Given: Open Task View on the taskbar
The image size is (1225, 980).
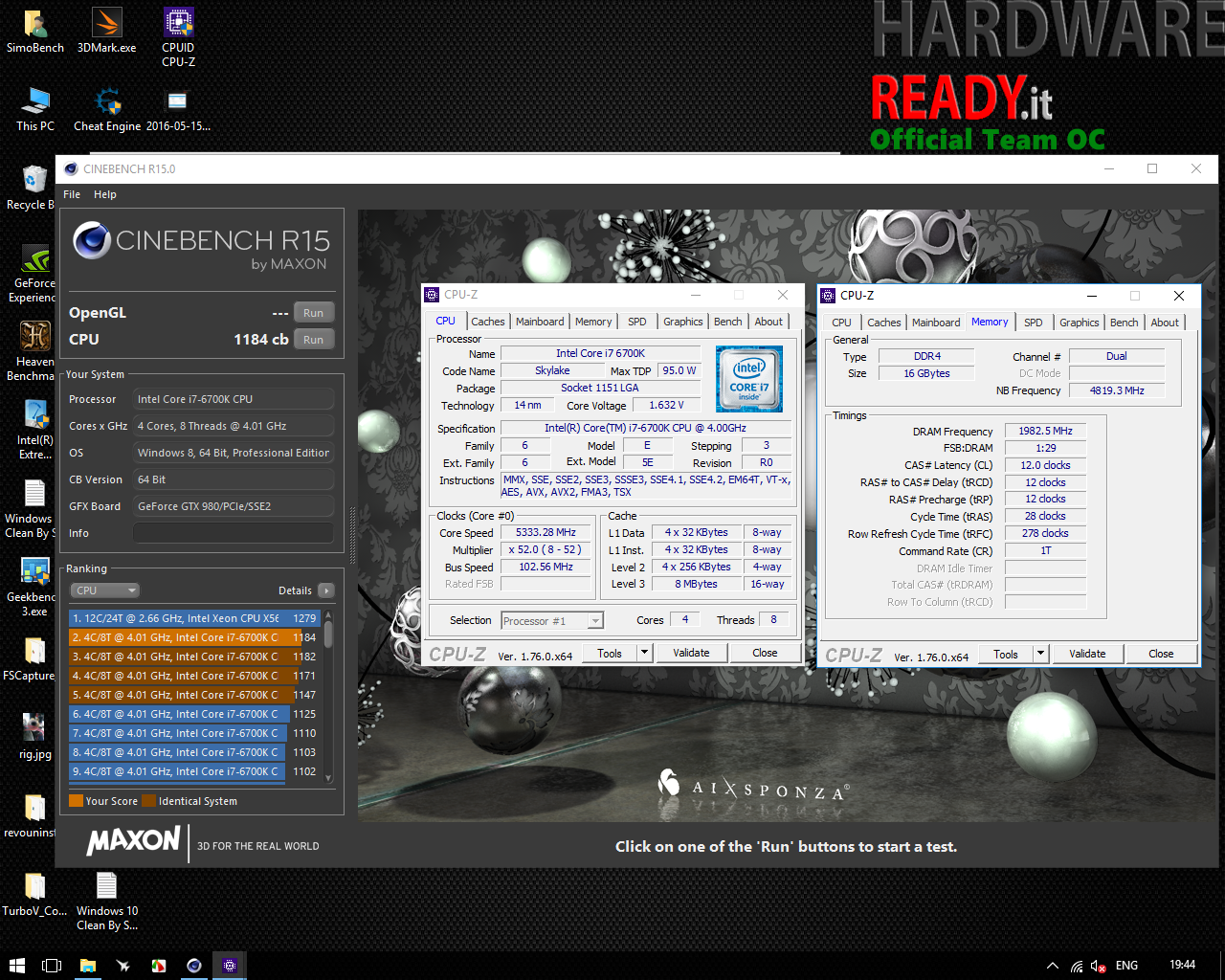Looking at the screenshot, I should click(x=52, y=966).
